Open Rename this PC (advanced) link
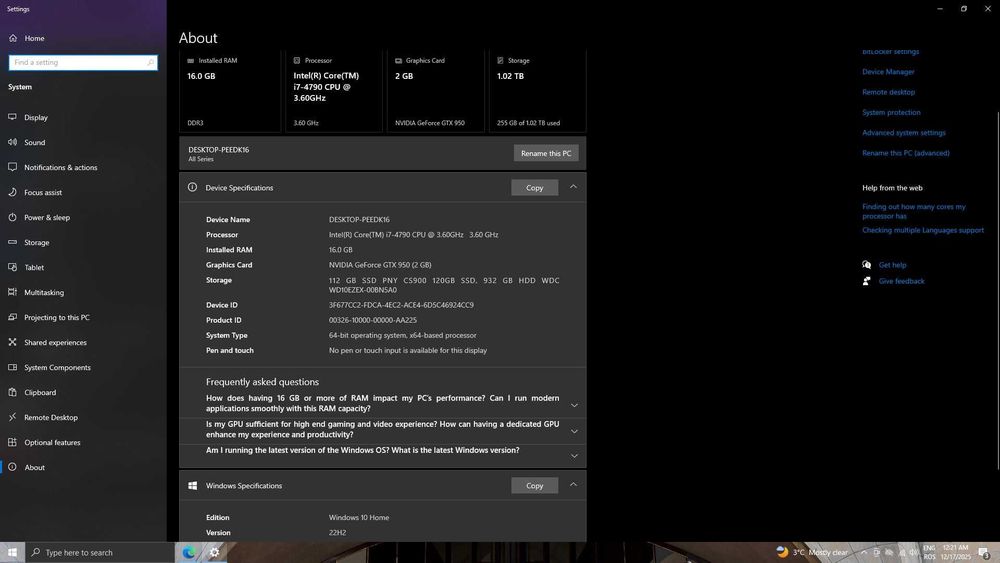 [x=906, y=154]
